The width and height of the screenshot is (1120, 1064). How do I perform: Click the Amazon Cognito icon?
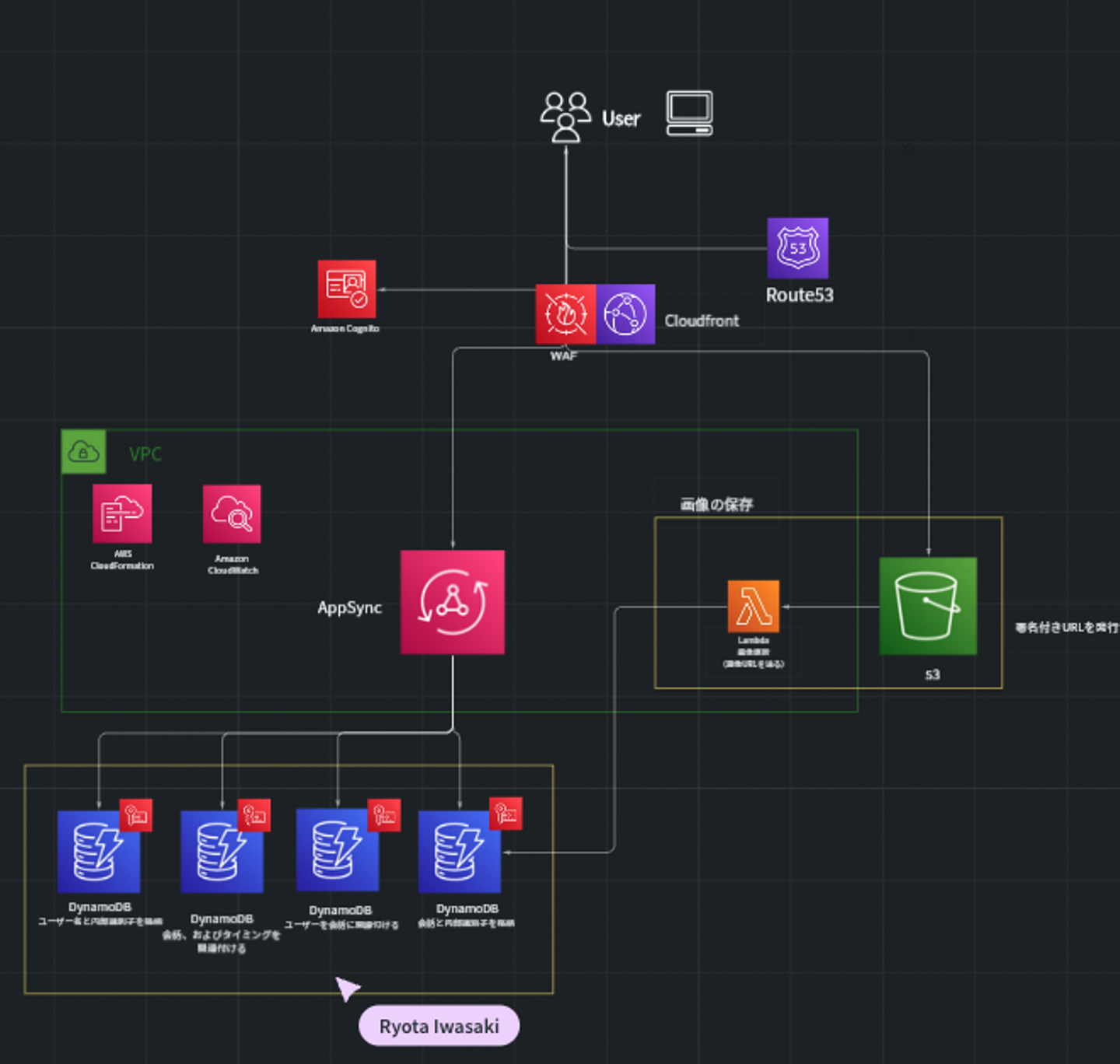(x=346, y=289)
